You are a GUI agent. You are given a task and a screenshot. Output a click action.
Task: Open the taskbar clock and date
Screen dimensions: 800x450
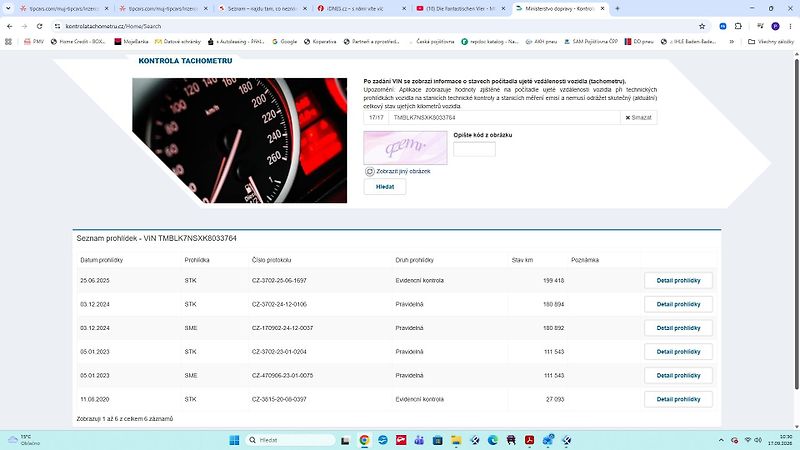[x=780, y=440]
